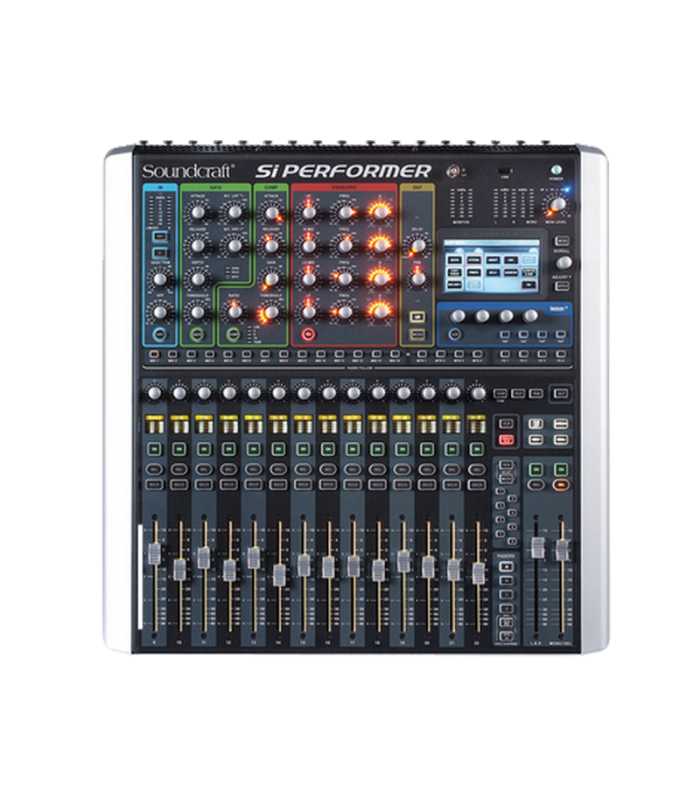Select the Gate Threshold knob
Viewport: 700px width, 800px height.
coord(197,311)
